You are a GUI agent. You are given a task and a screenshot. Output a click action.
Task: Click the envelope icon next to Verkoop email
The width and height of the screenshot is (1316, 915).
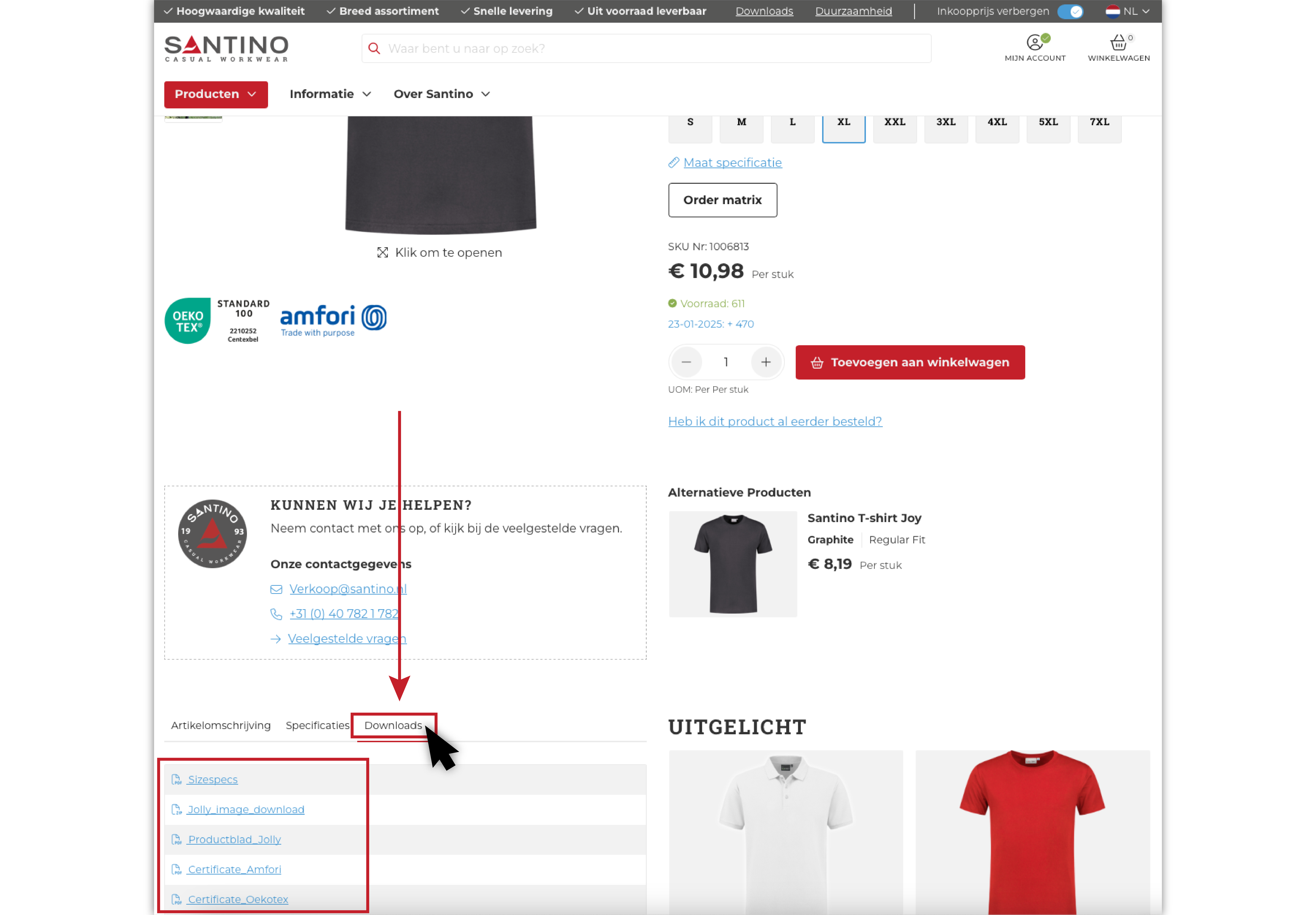click(x=276, y=589)
